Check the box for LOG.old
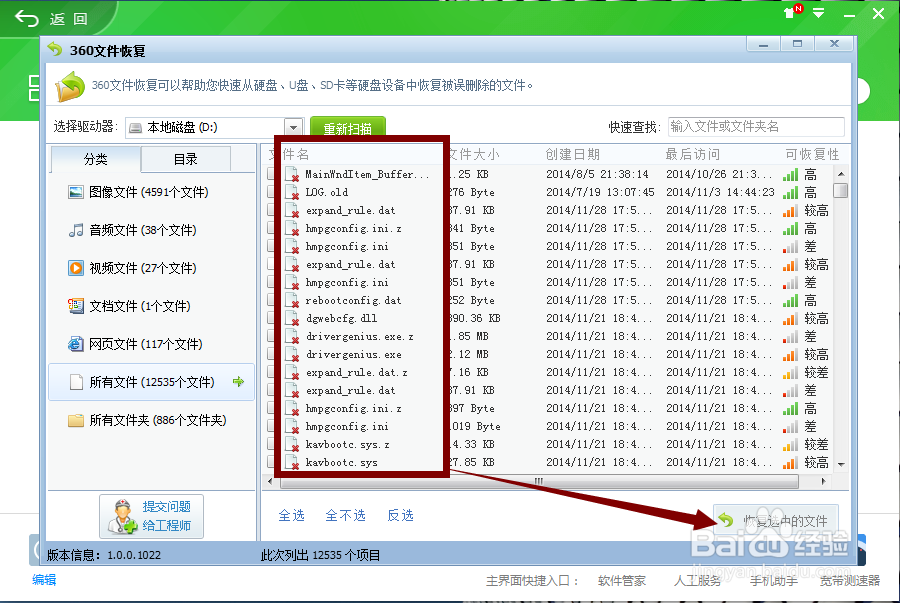The width and height of the screenshot is (900, 603). click(x=270, y=192)
